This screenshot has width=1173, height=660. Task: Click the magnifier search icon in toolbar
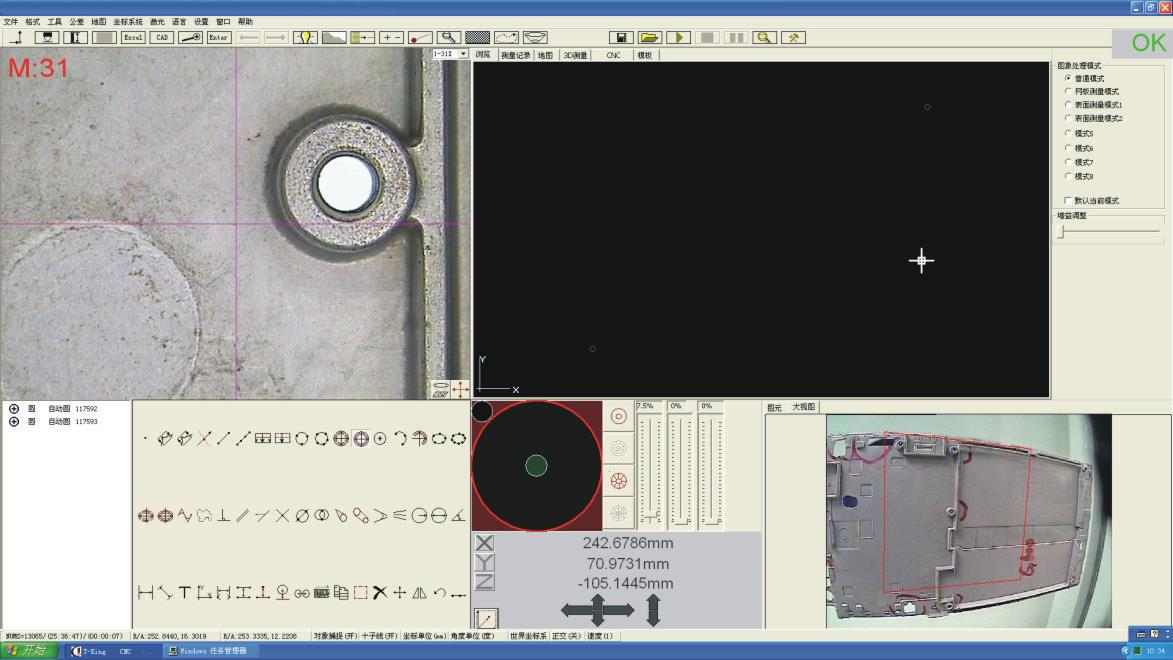click(765, 37)
